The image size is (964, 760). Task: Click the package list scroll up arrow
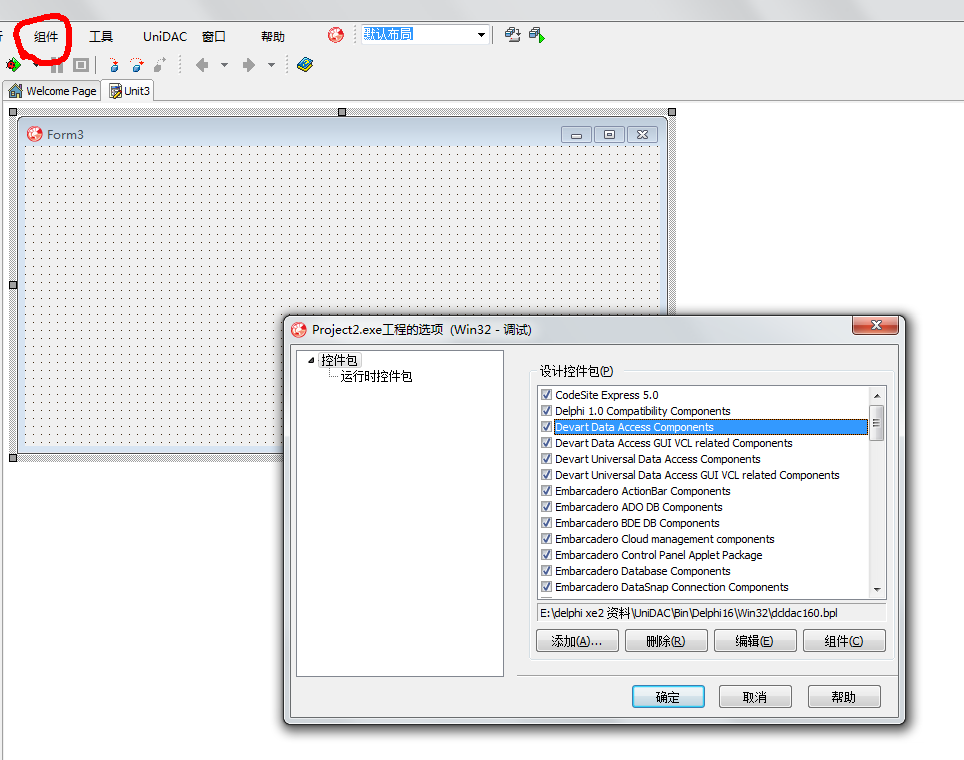877,395
